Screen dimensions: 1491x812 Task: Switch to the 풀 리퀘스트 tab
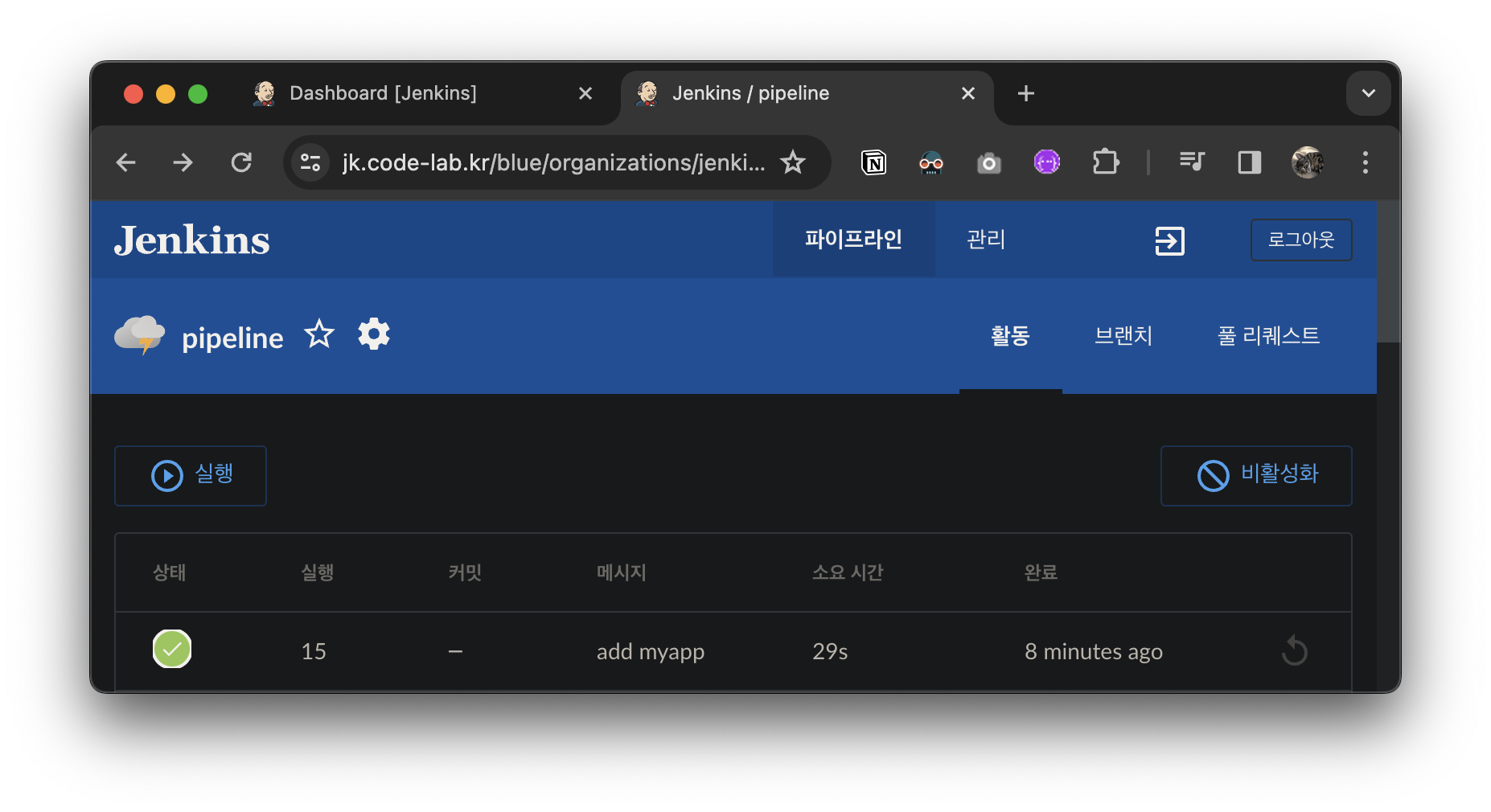[x=1268, y=336]
